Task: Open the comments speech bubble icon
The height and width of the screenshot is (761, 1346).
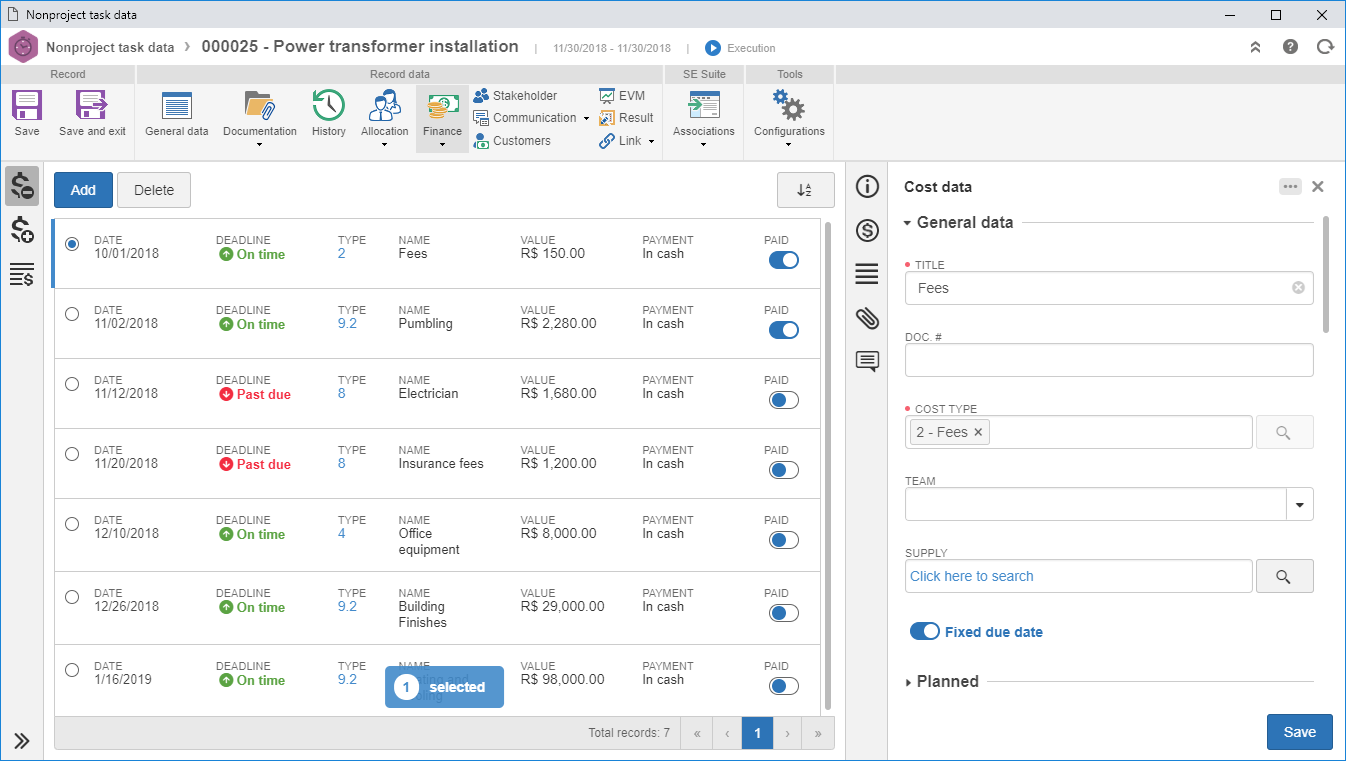Action: [x=867, y=362]
